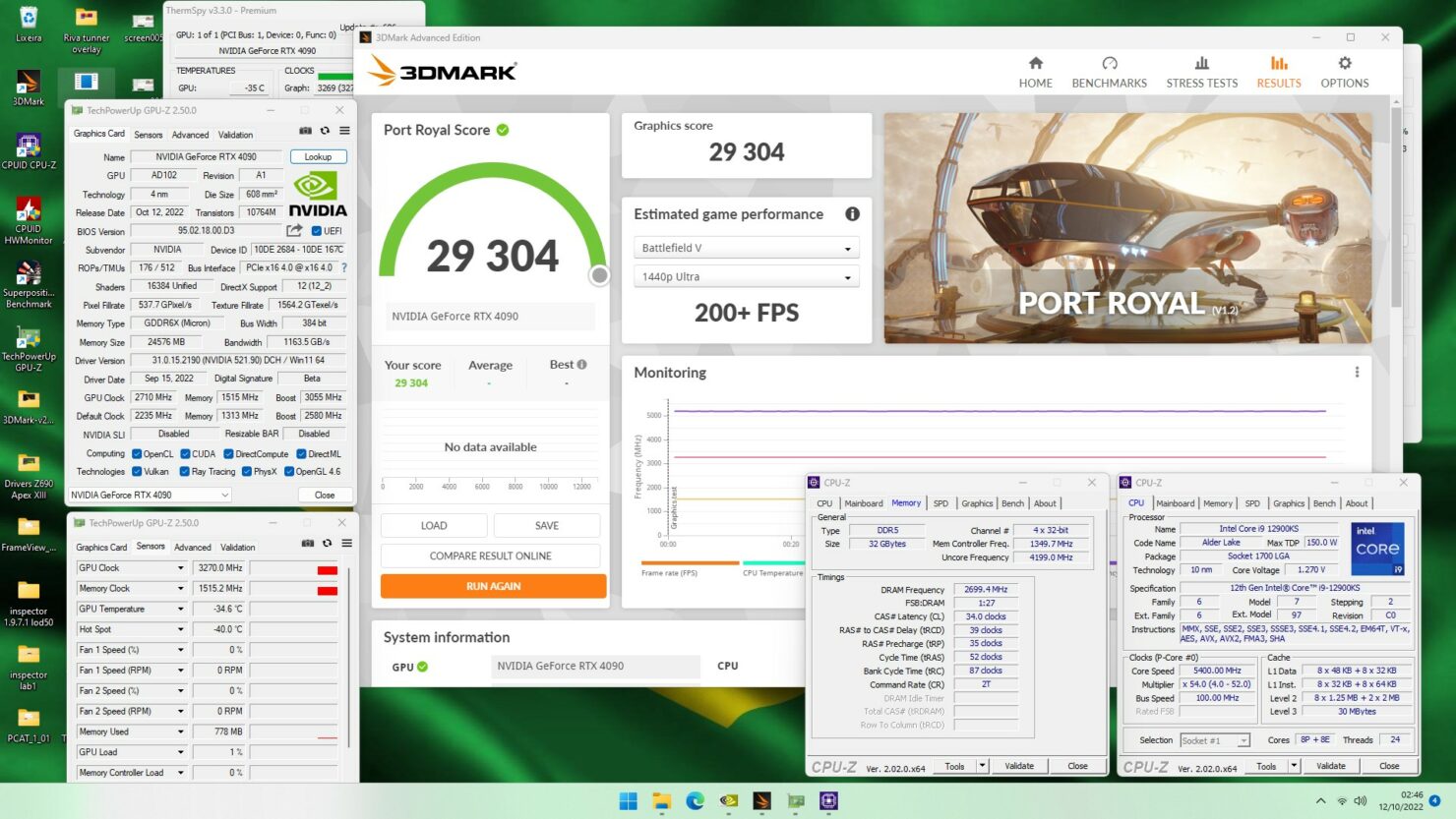Switch to Graphics Card tab in GPU-Z Sensors window
Viewport: 1456px width, 819px height.
pos(101,547)
